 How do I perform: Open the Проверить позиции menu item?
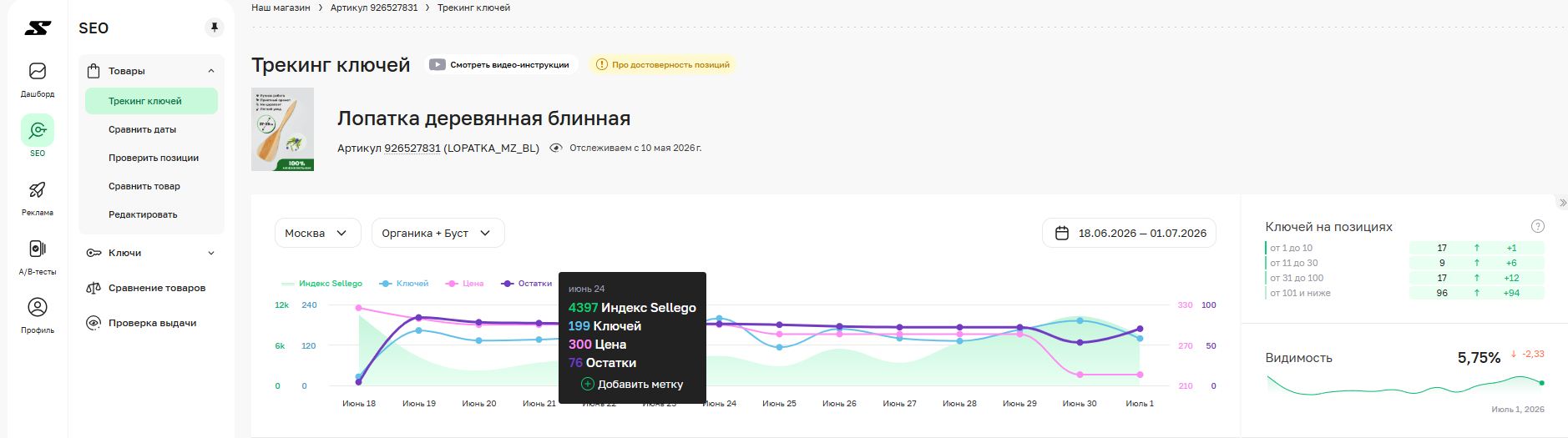(154, 158)
